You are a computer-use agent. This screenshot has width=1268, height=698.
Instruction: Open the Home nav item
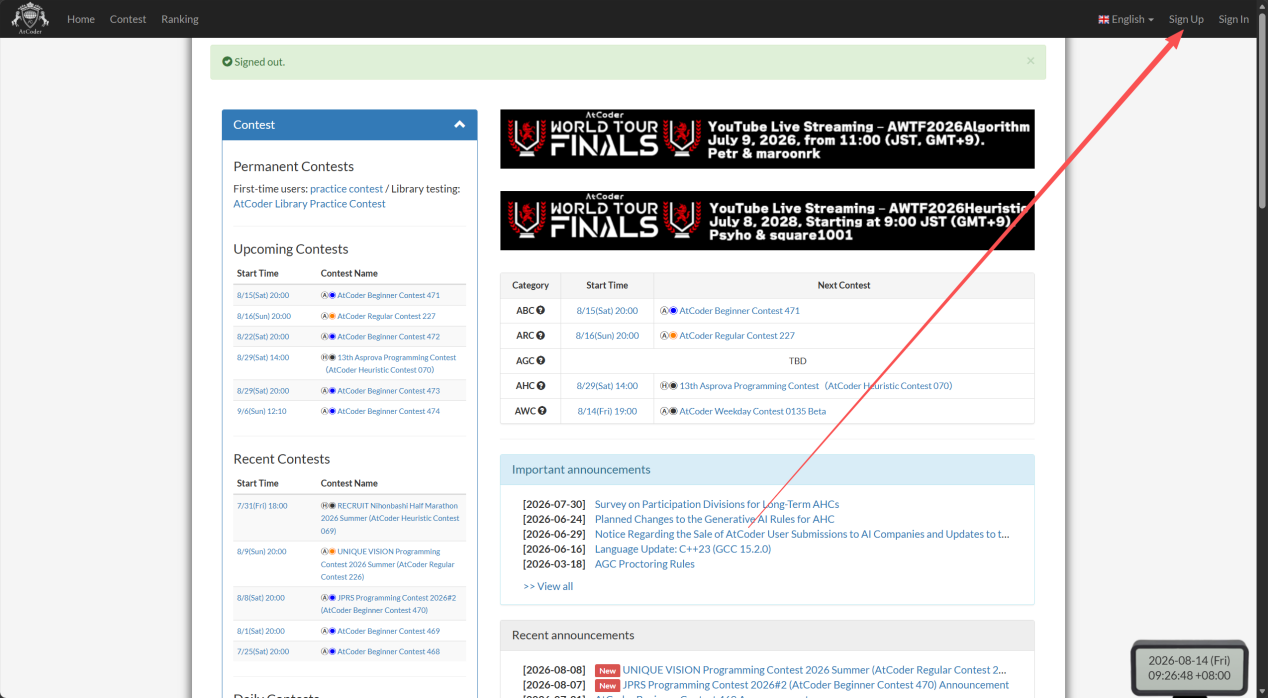(x=81, y=19)
